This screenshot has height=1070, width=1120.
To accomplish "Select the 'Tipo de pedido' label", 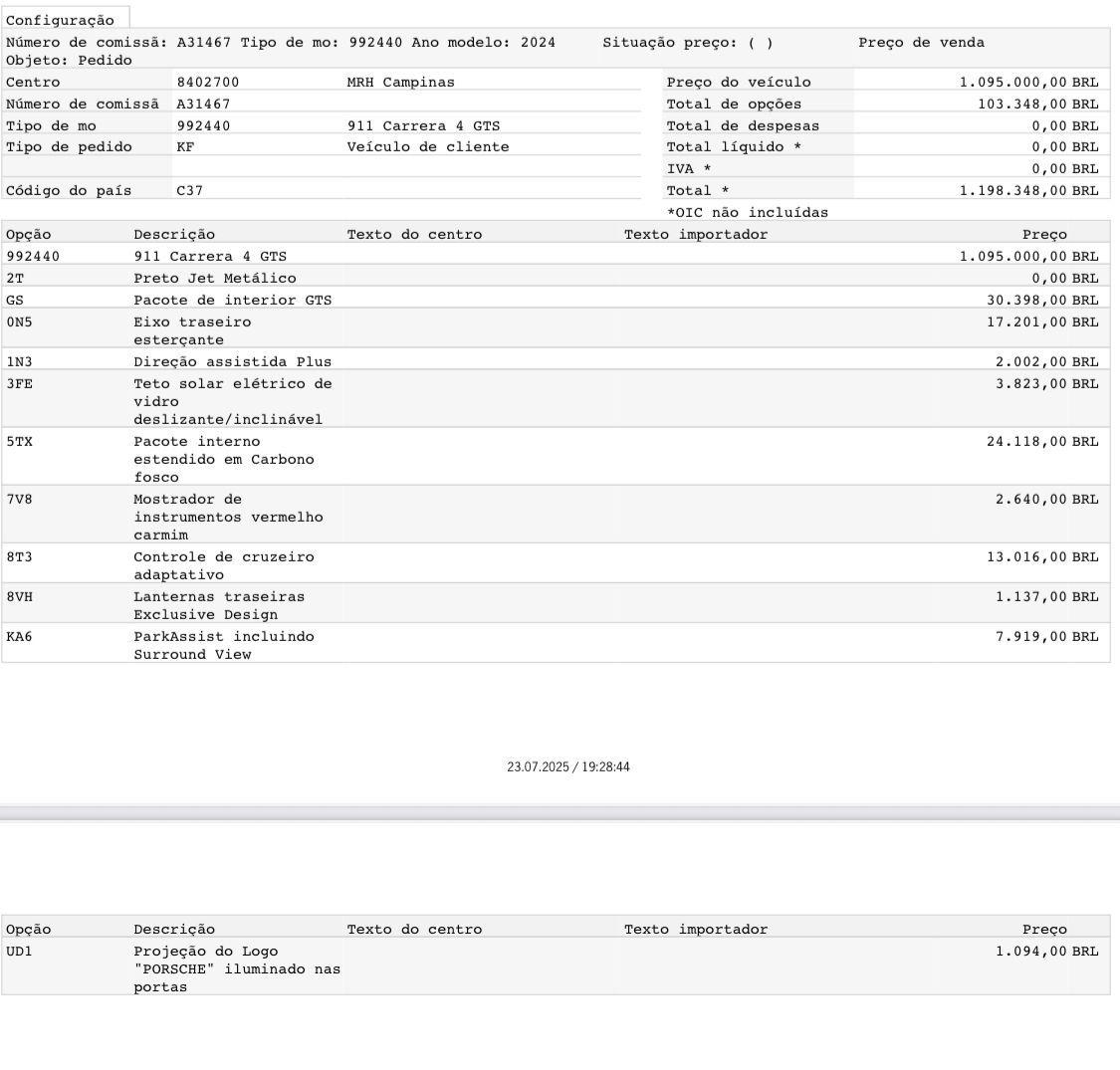I will pyautogui.click(x=69, y=146).
